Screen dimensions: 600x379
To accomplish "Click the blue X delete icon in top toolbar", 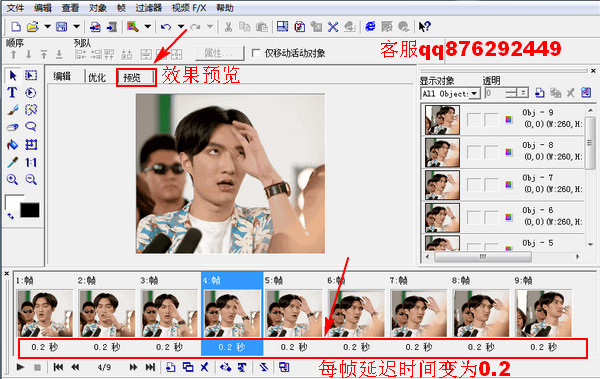I will (333, 26).
